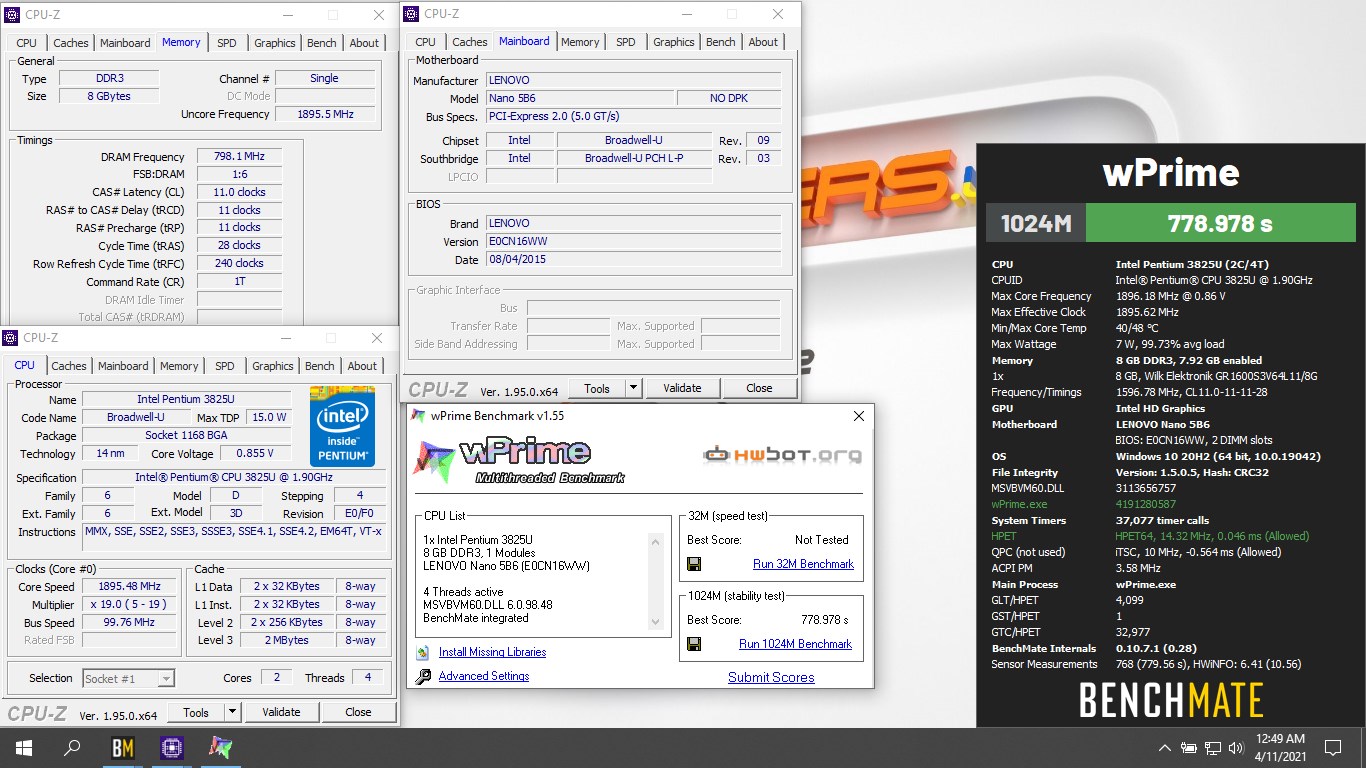This screenshot has height=768, width=1366.
Task: Click the DRAM Frequency value 798.1 MHz
Action: pos(239,157)
